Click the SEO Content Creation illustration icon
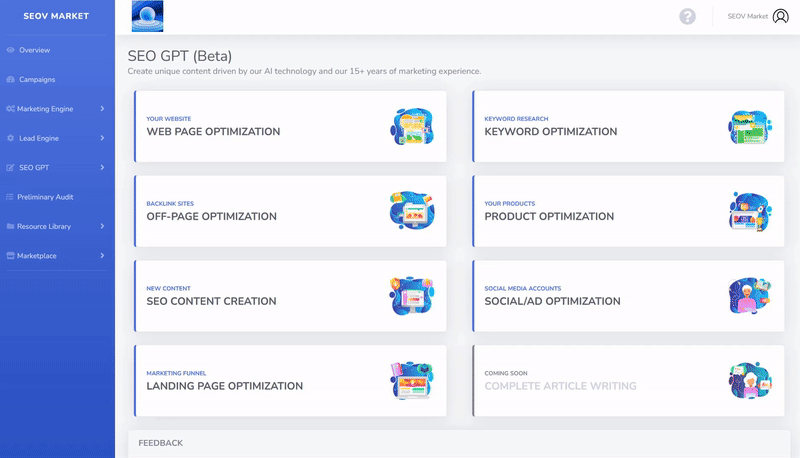 411,296
